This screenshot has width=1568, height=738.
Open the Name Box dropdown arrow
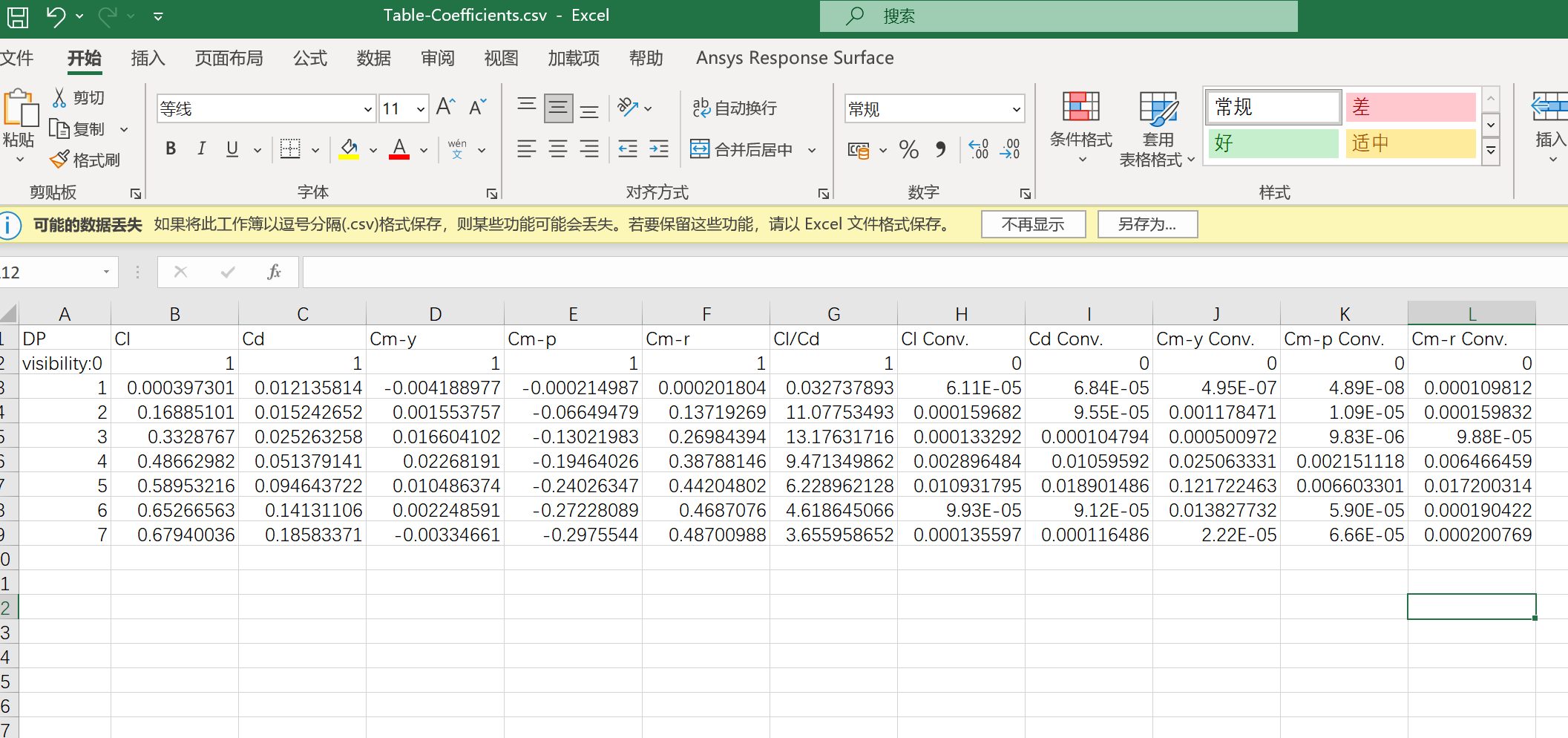pos(106,272)
